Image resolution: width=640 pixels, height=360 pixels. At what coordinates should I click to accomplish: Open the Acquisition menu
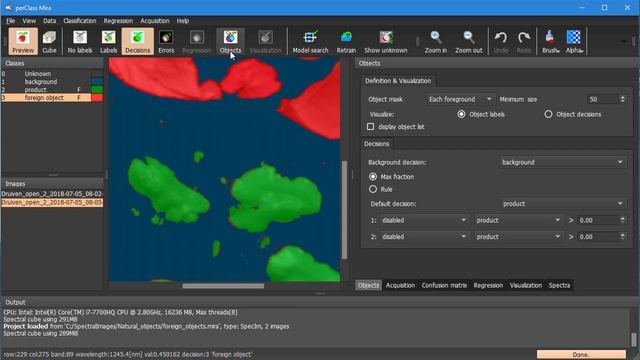(155, 21)
